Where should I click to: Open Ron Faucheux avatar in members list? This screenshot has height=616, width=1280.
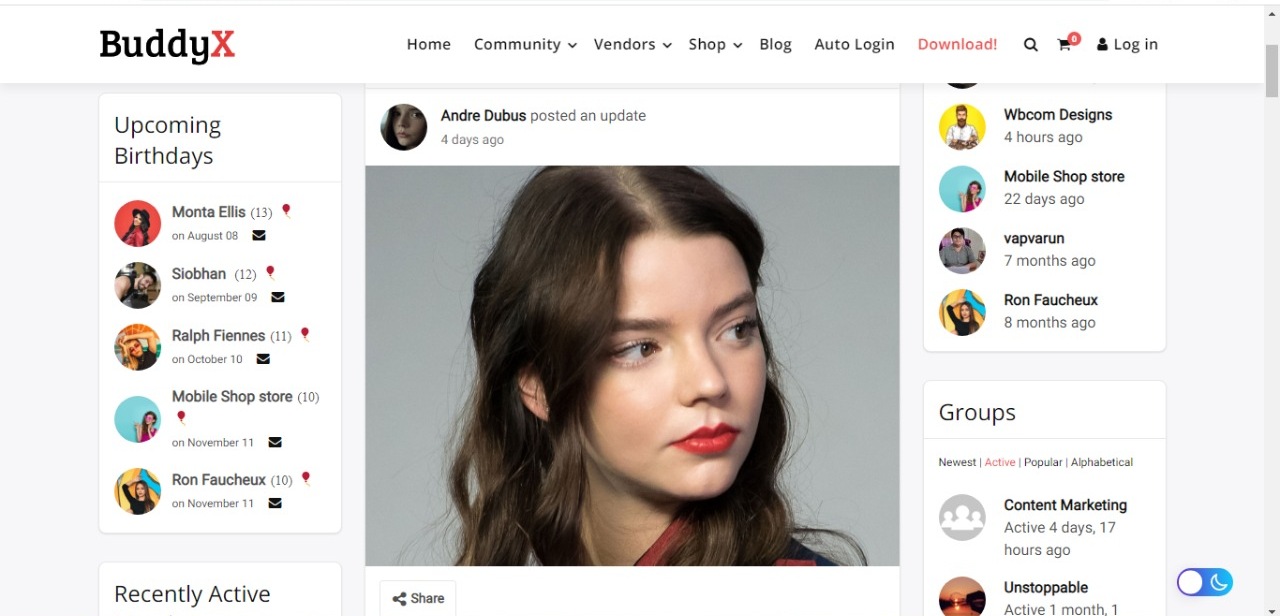coord(962,312)
